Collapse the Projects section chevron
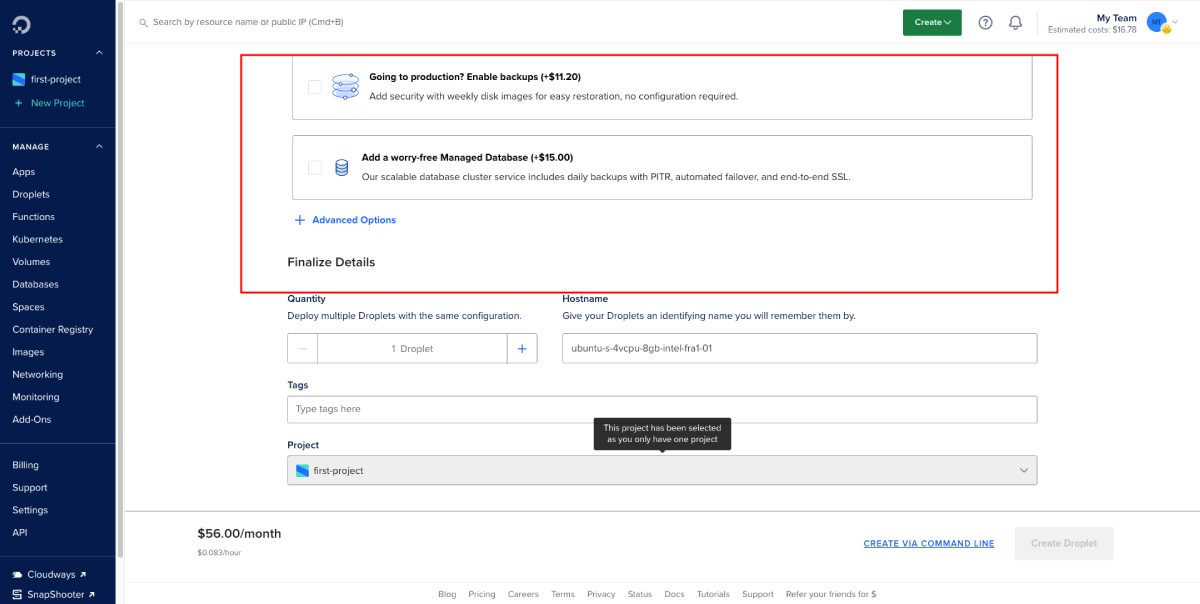 coord(99,53)
